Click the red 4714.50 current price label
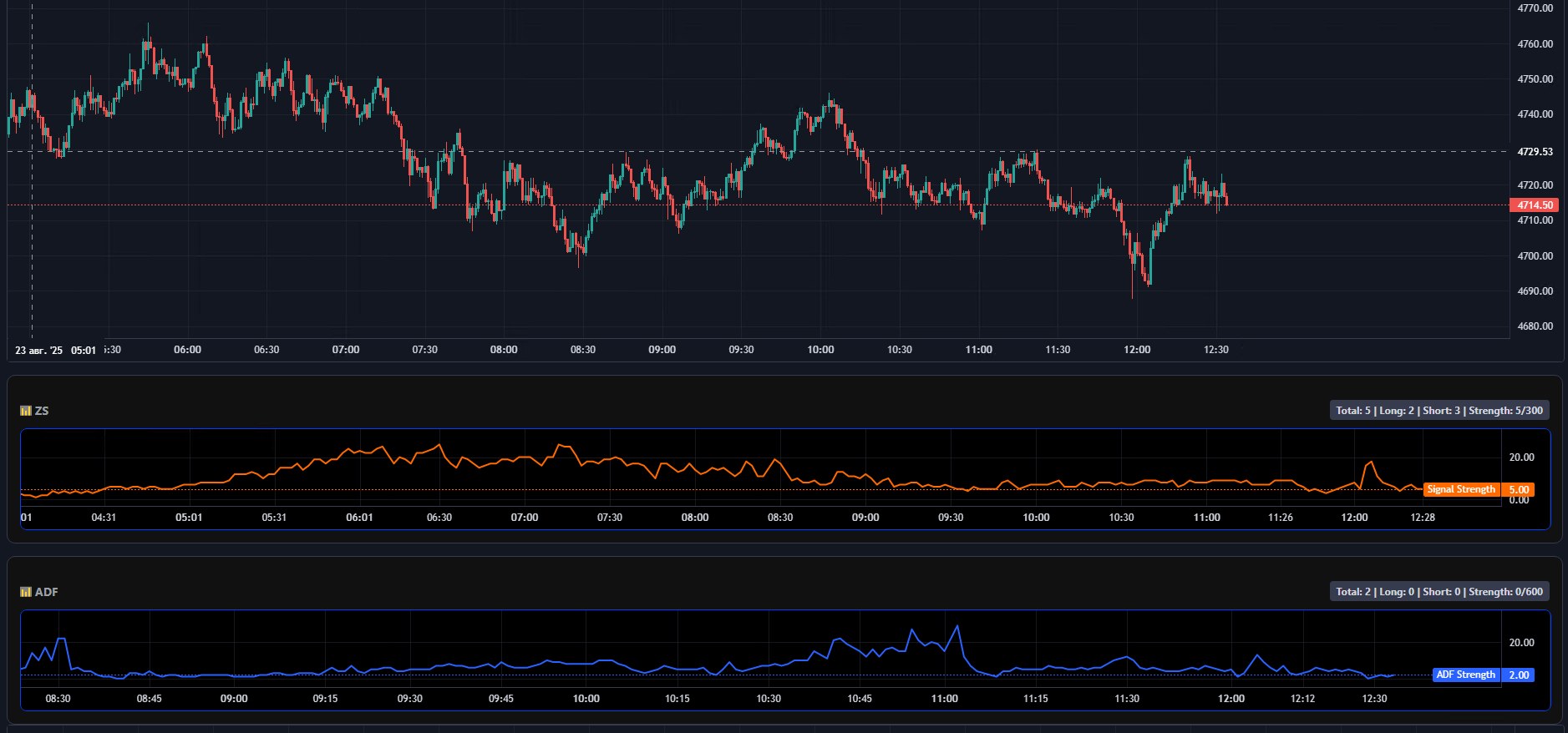1568x733 pixels. tap(1535, 205)
